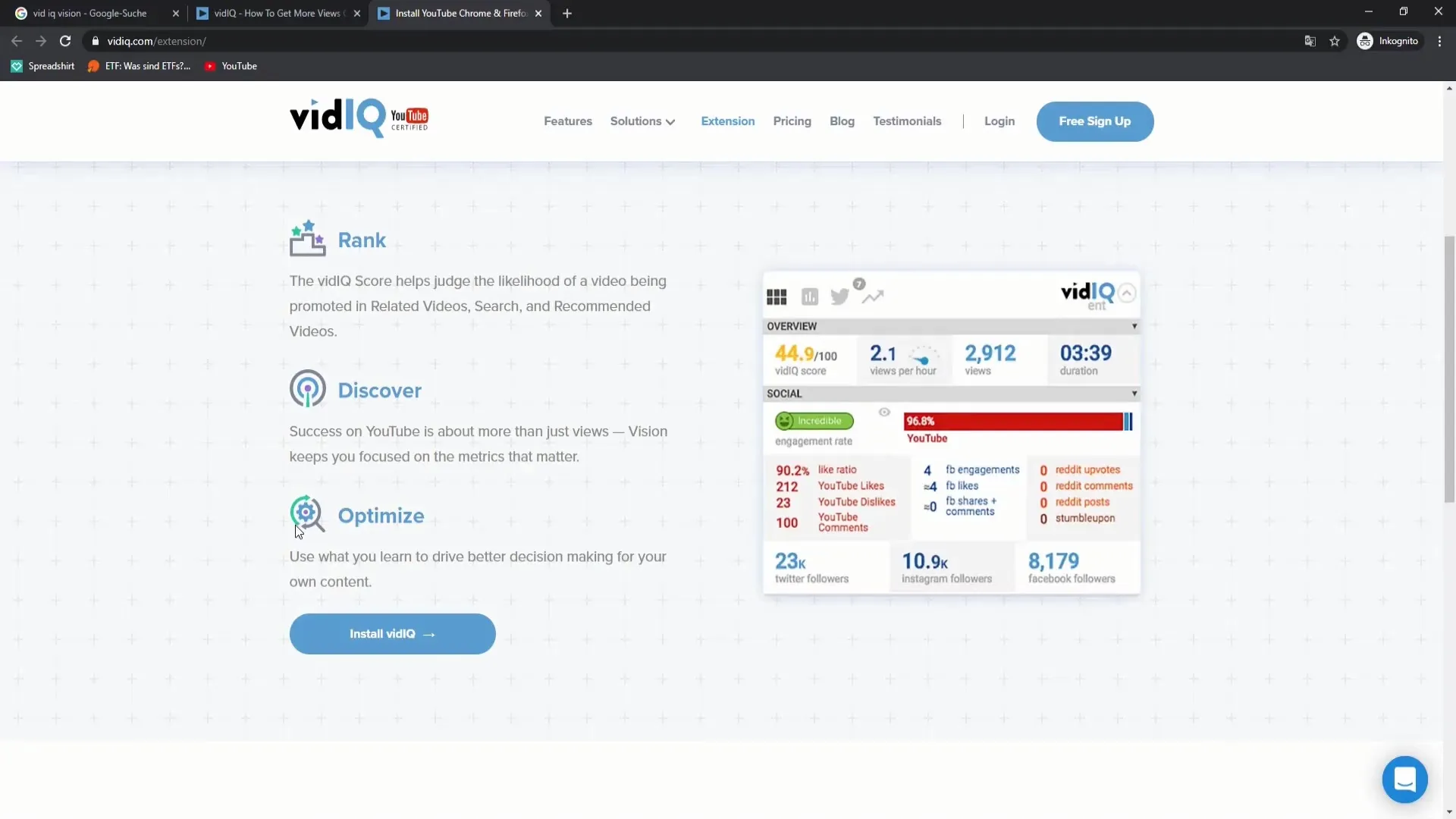
Task: Click the site lock icon in address bar
Action: pyautogui.click(x=95, y=41)
